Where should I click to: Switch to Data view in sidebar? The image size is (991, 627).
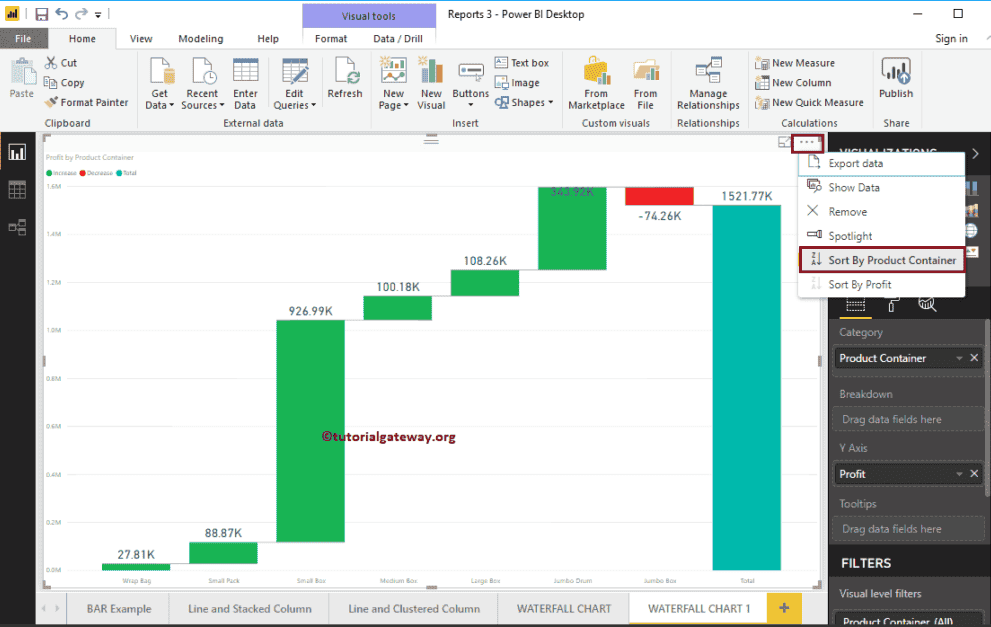tap(17, 190)
